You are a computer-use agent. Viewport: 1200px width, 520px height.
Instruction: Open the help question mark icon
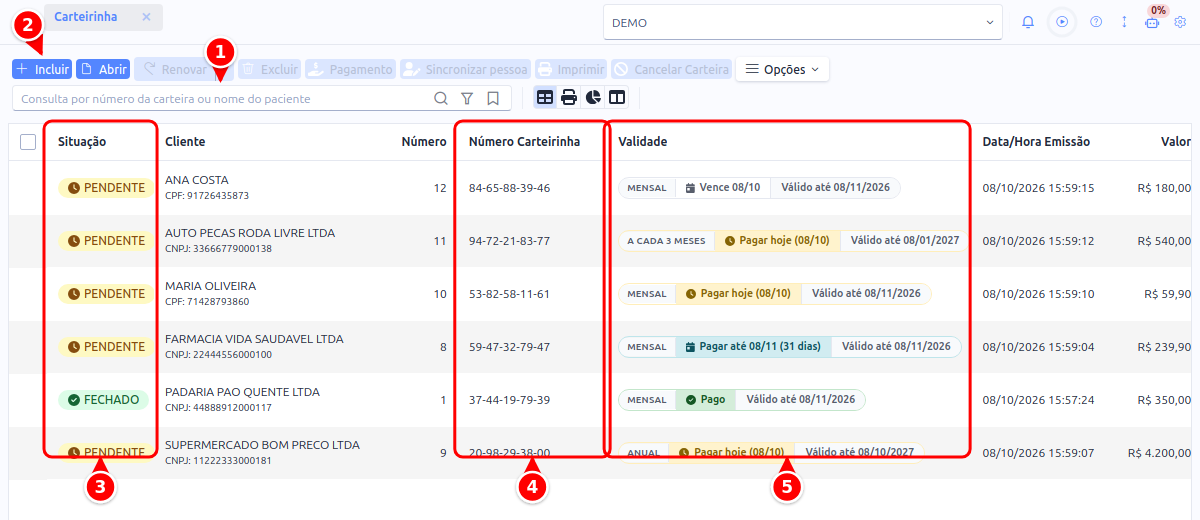tap(1096, 22)
